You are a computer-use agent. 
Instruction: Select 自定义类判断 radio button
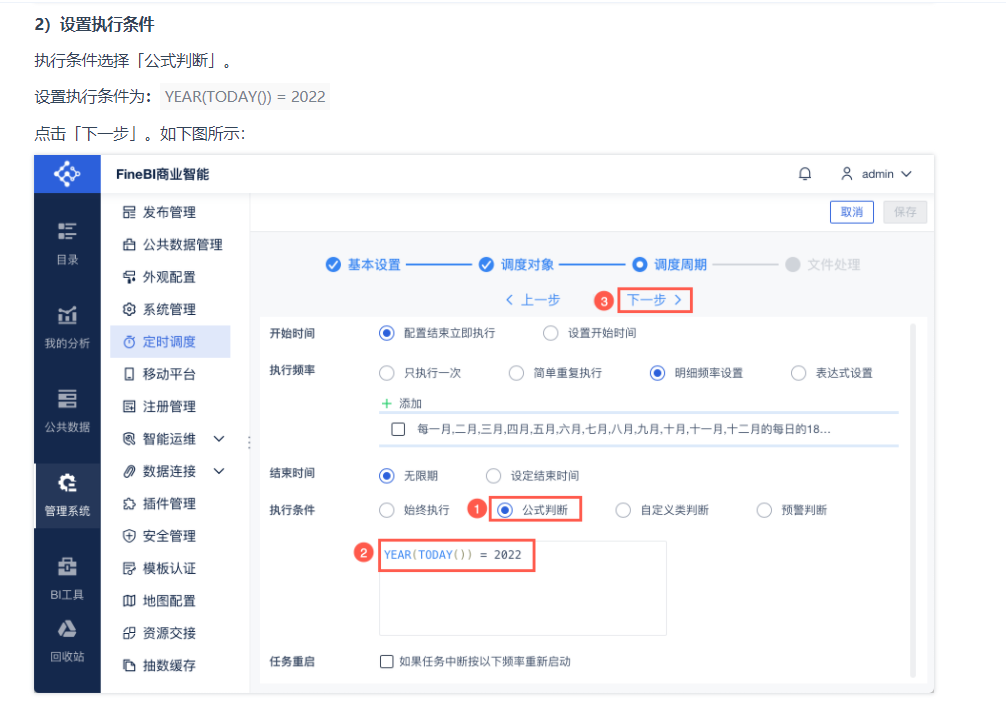click(623, 510)
